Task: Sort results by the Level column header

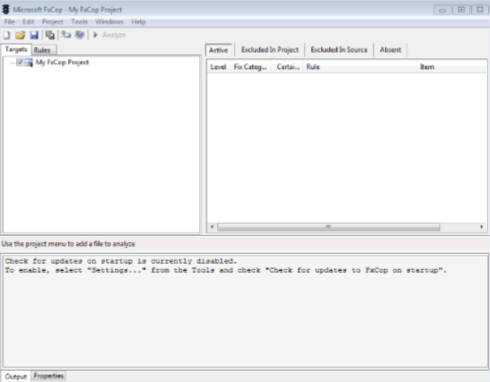Action: pyautogui.click(x=218, y=67)
